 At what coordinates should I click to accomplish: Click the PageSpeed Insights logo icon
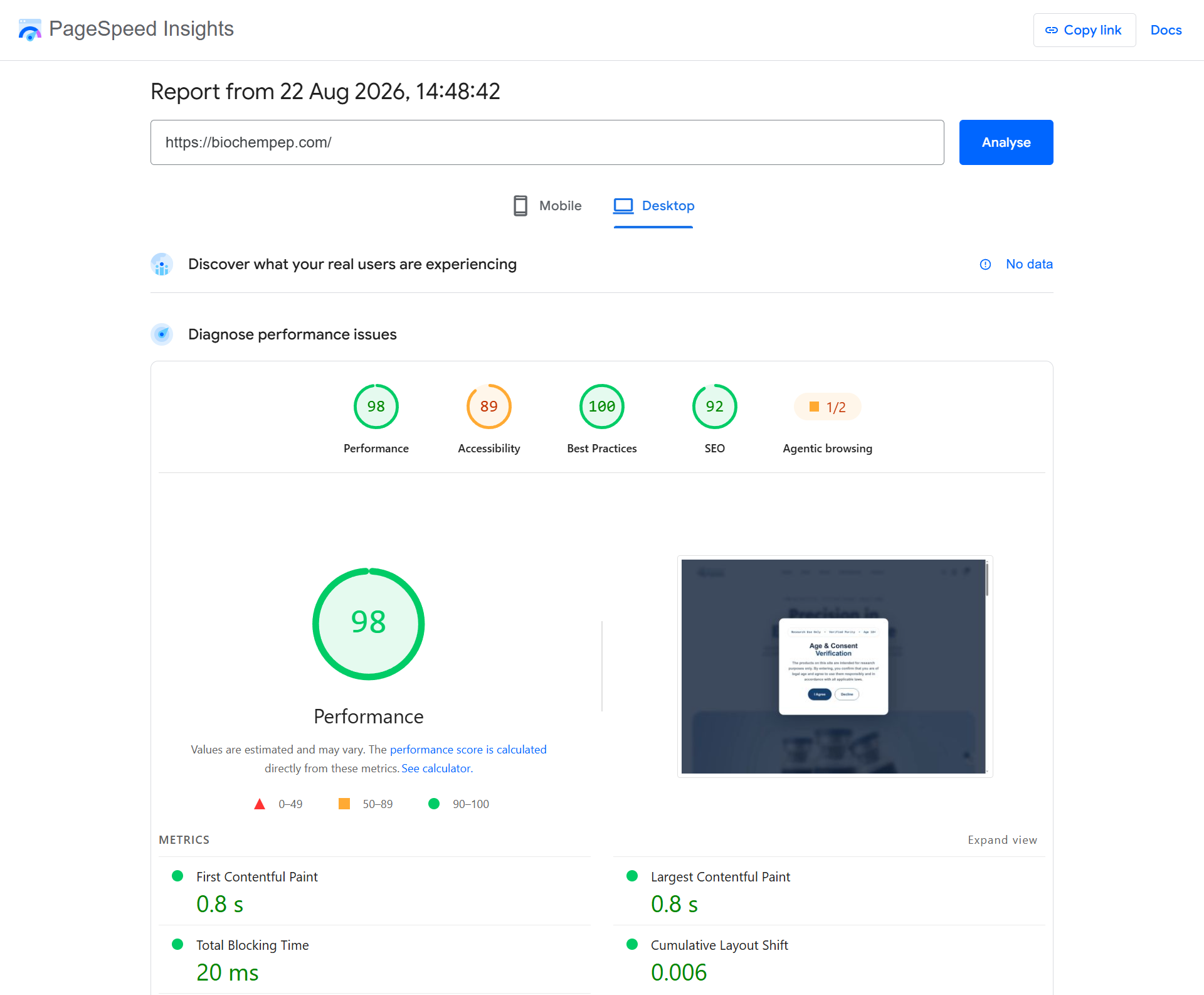click(29, 29)
